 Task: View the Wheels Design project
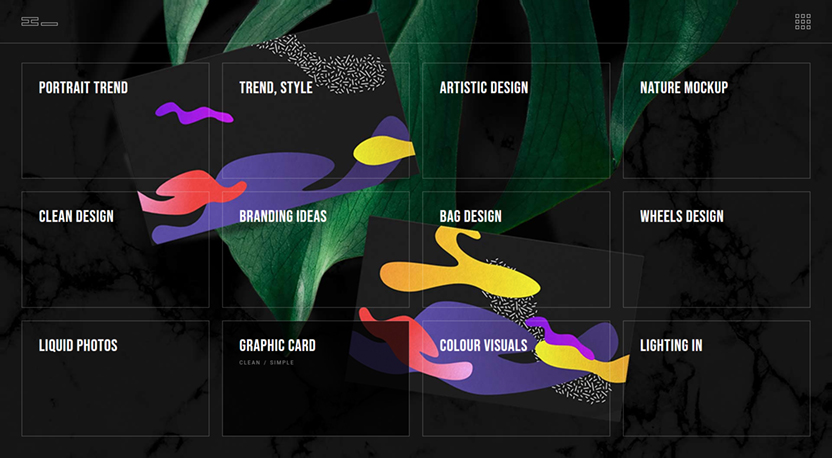(716, 249)
